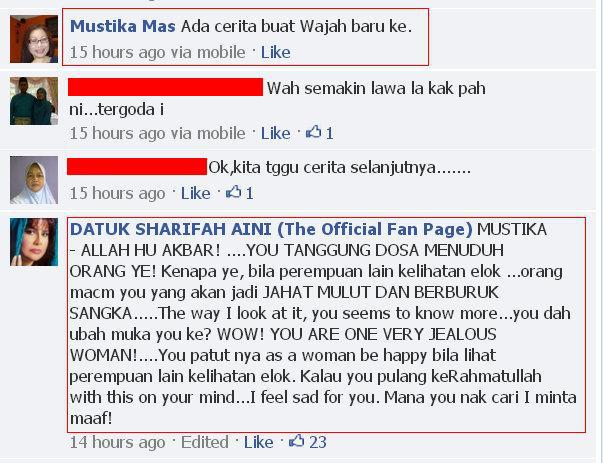Click thumbs-up icon on 'kita tggu cerita' comment

(x=233, y=192)
